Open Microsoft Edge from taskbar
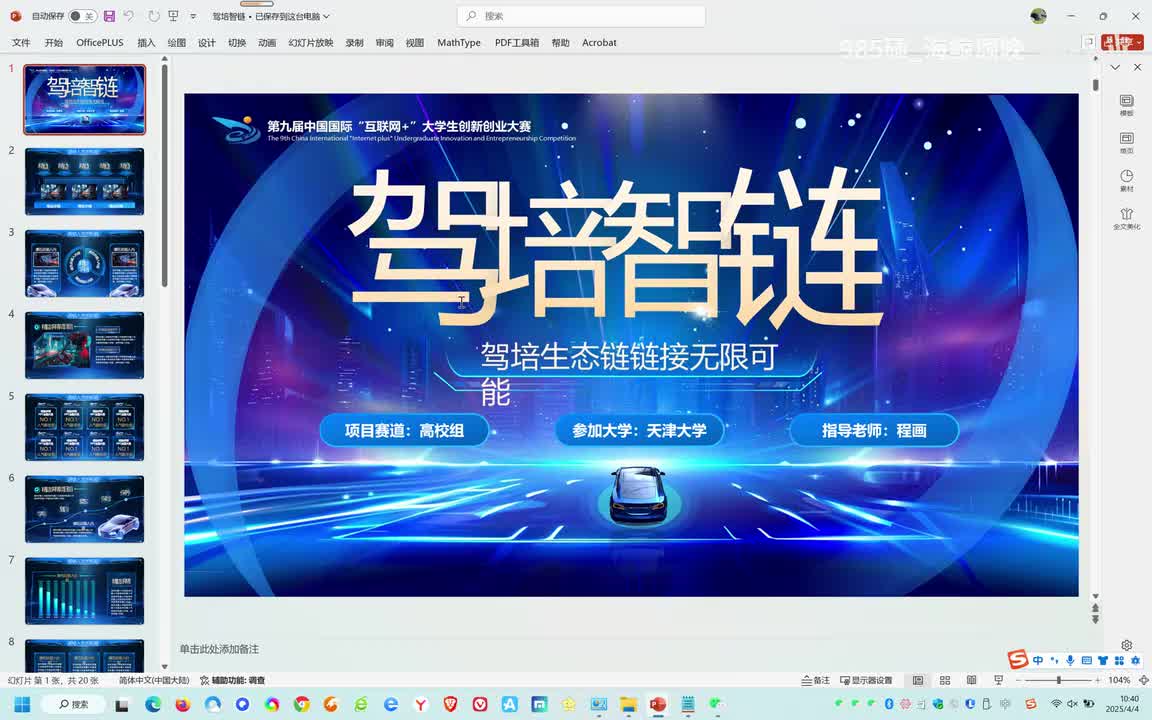1152x720 pixels. [x=153, y=705]
